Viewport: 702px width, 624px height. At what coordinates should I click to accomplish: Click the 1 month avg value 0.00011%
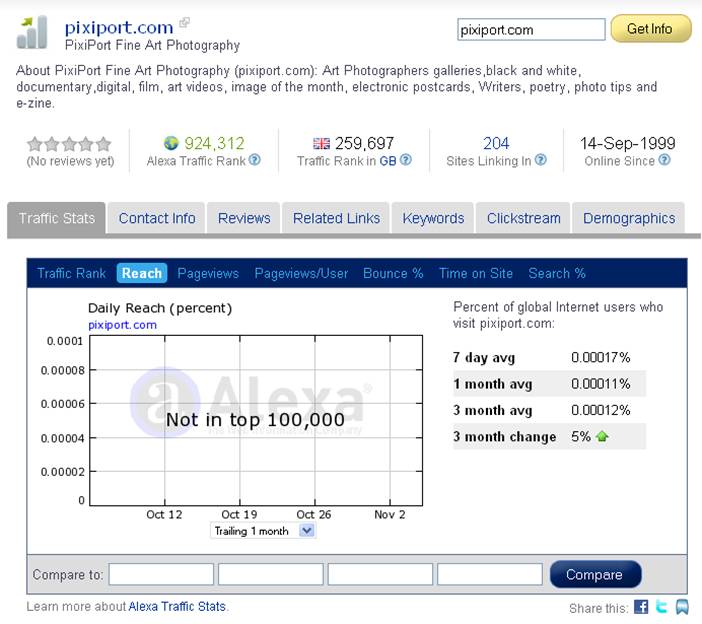tap(600, 384)
